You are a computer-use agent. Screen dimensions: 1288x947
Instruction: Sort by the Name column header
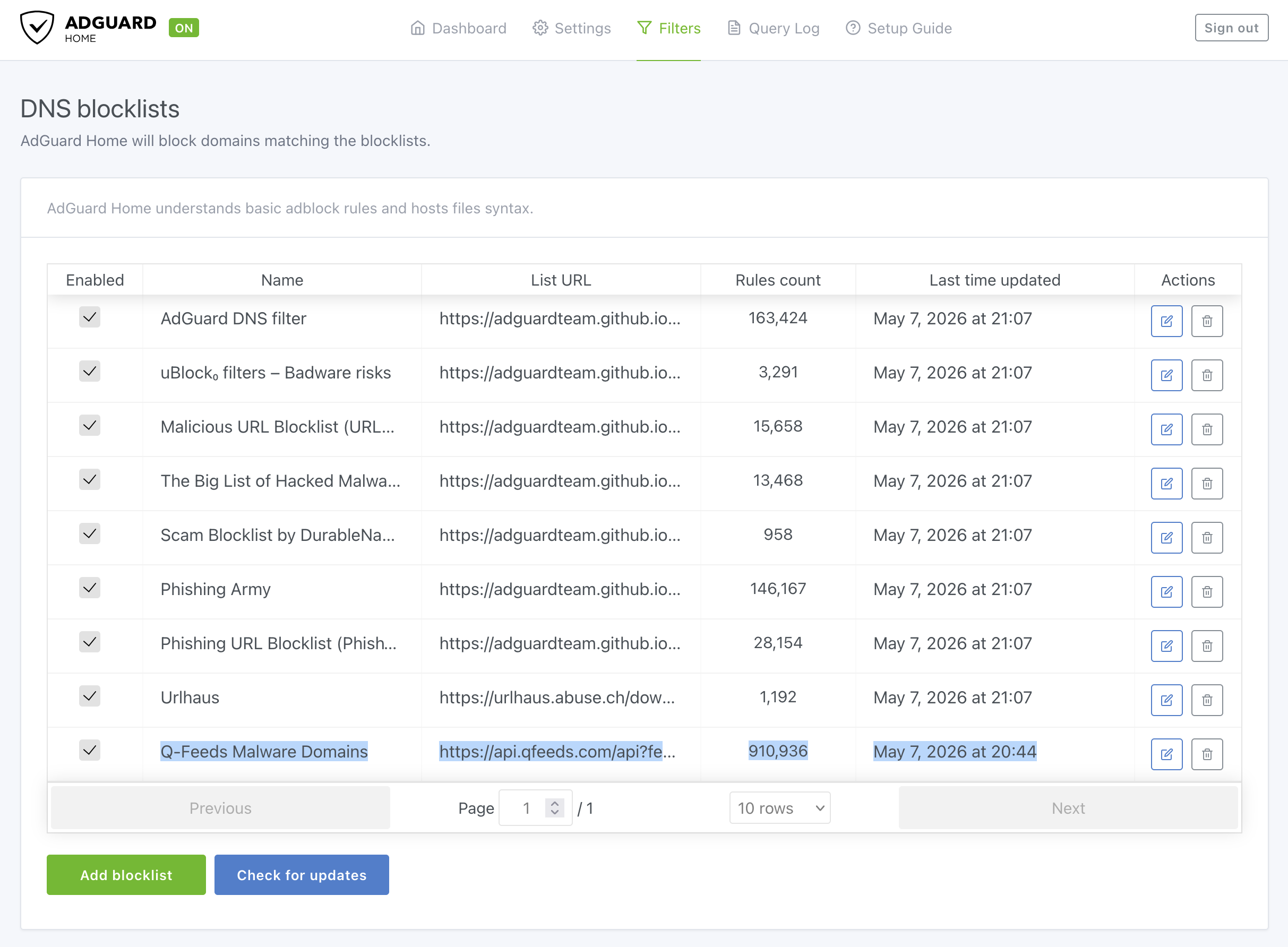(x=282, y=280)
